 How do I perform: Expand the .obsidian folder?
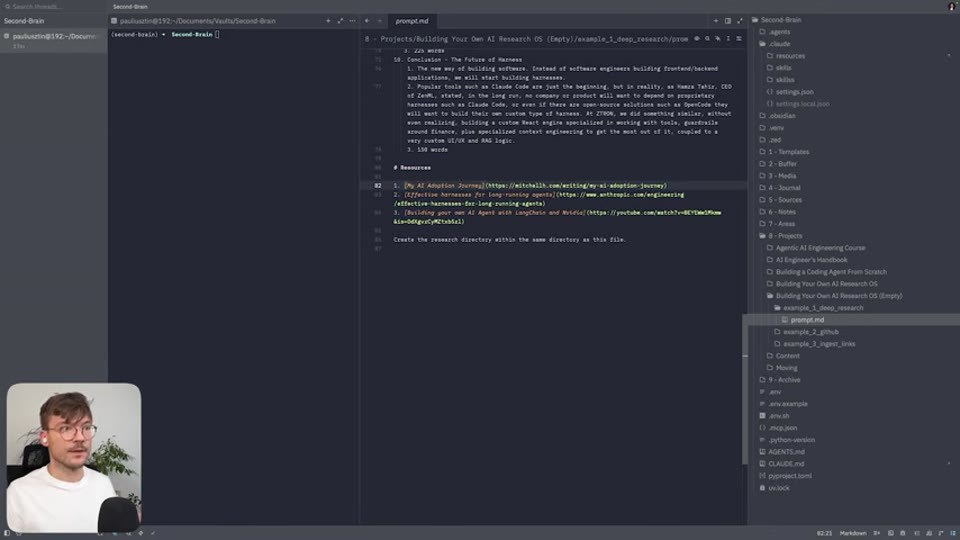[782, 116]
